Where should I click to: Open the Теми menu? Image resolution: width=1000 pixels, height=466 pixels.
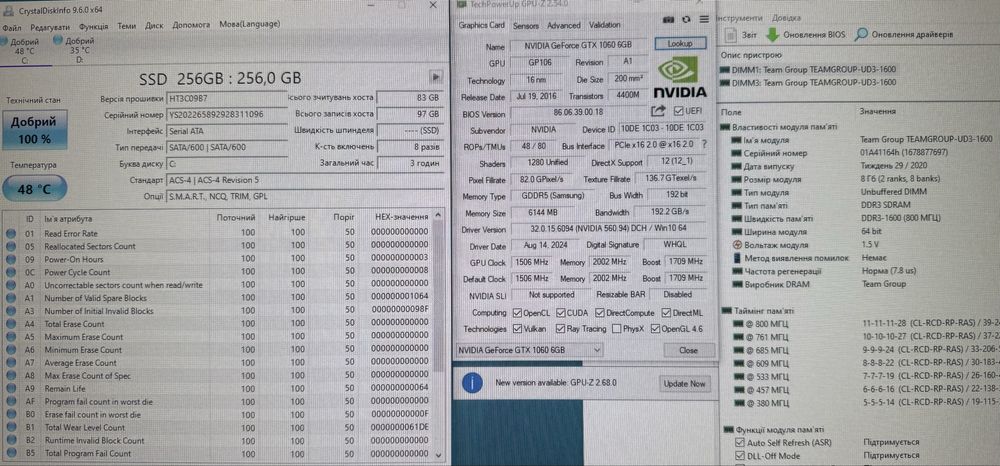pos(126,27)
